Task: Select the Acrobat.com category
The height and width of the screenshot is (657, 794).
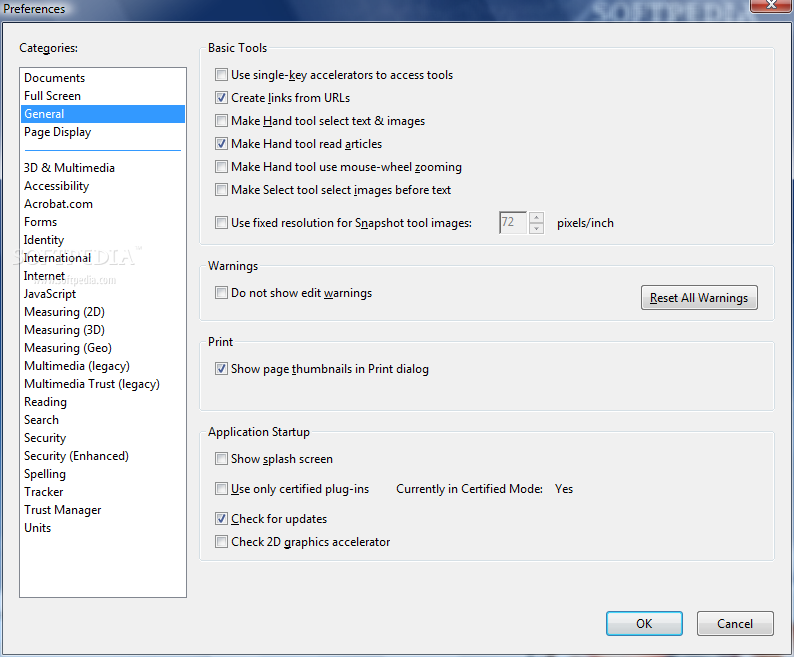Action: [103, 204]
